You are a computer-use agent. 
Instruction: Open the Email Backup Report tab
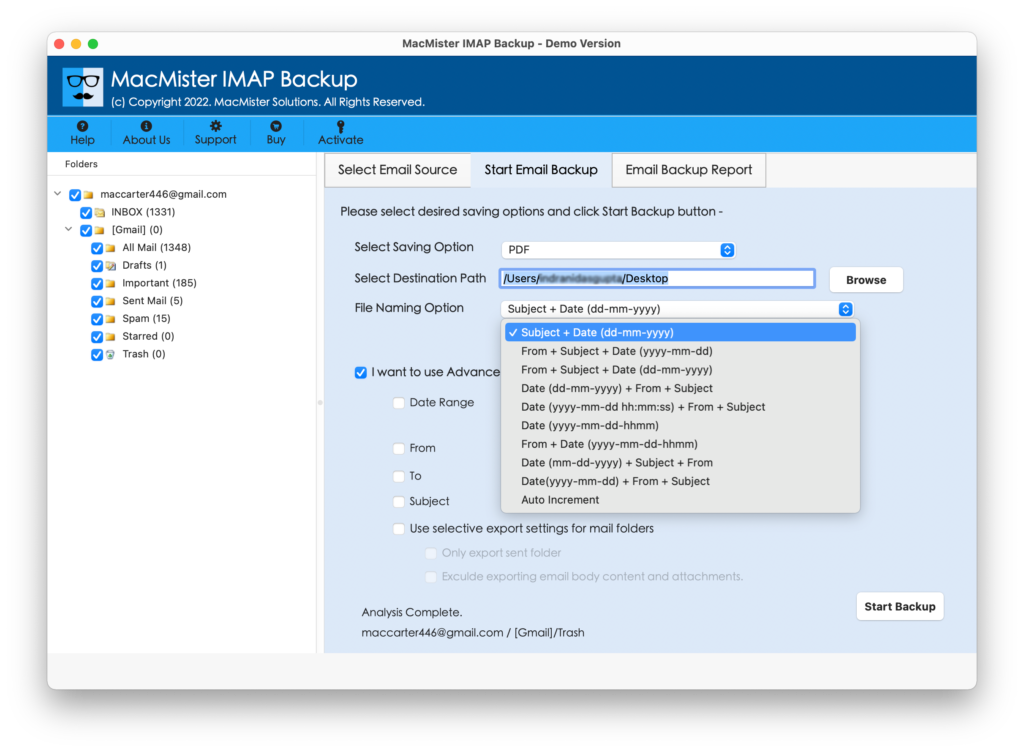(x=688, y=170)
